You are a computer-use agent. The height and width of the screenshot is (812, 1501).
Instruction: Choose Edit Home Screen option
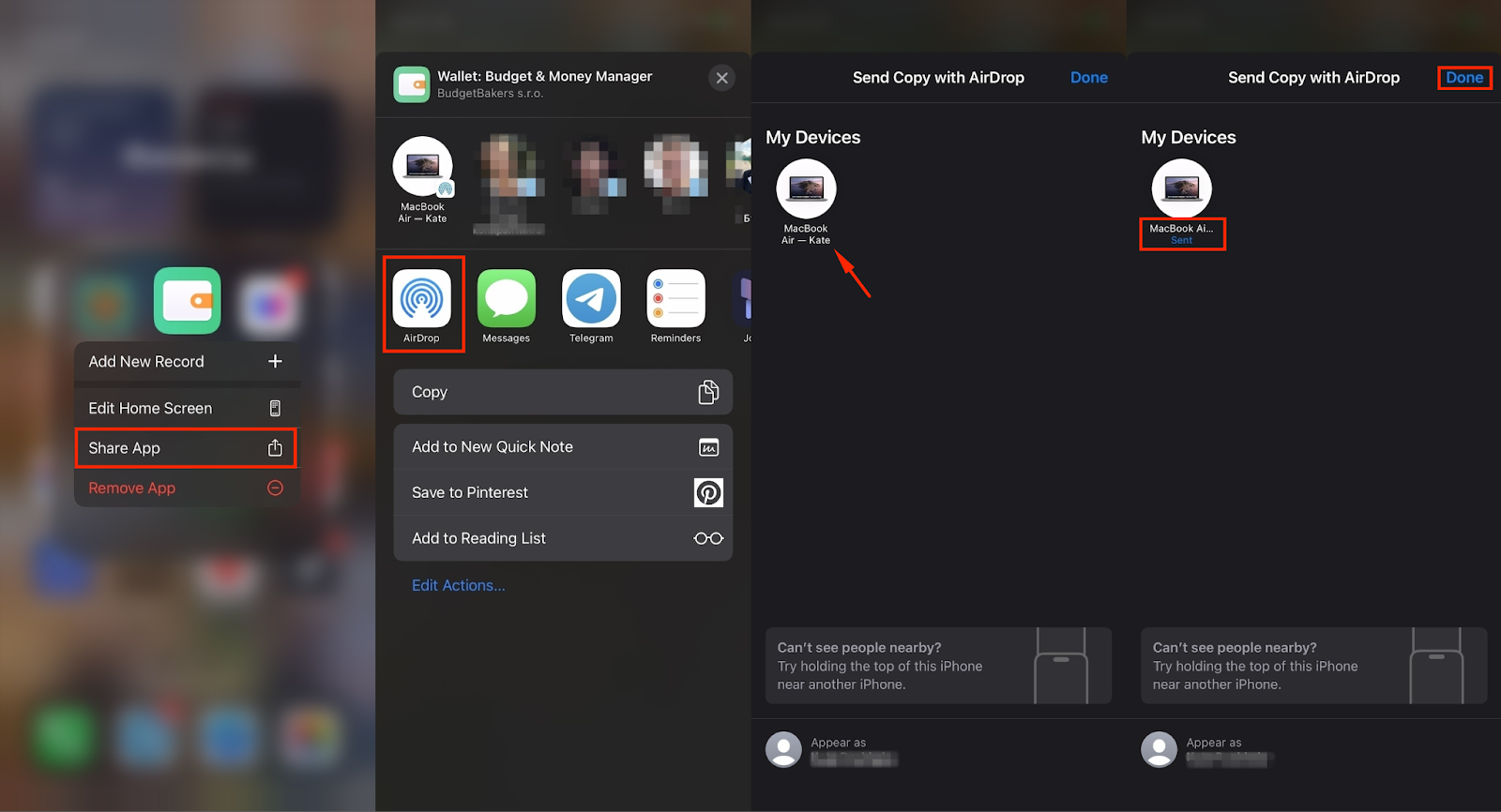pos(188,408)
